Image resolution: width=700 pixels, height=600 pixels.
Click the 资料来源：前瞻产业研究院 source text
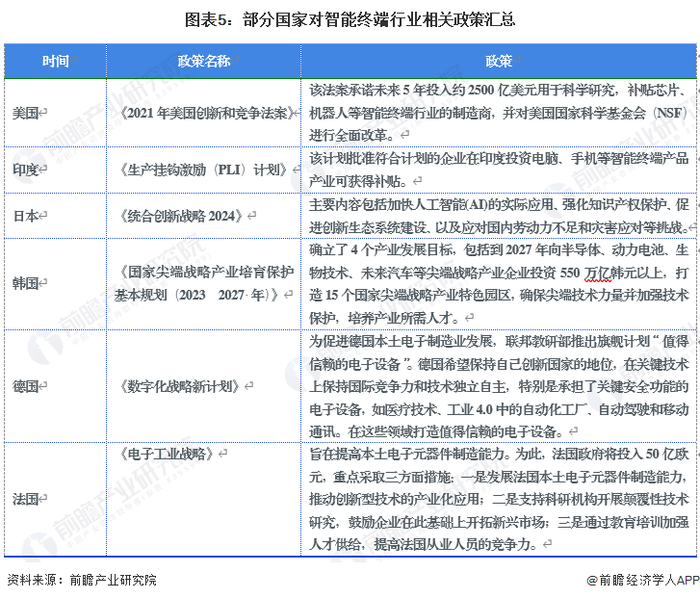point(82,580)
